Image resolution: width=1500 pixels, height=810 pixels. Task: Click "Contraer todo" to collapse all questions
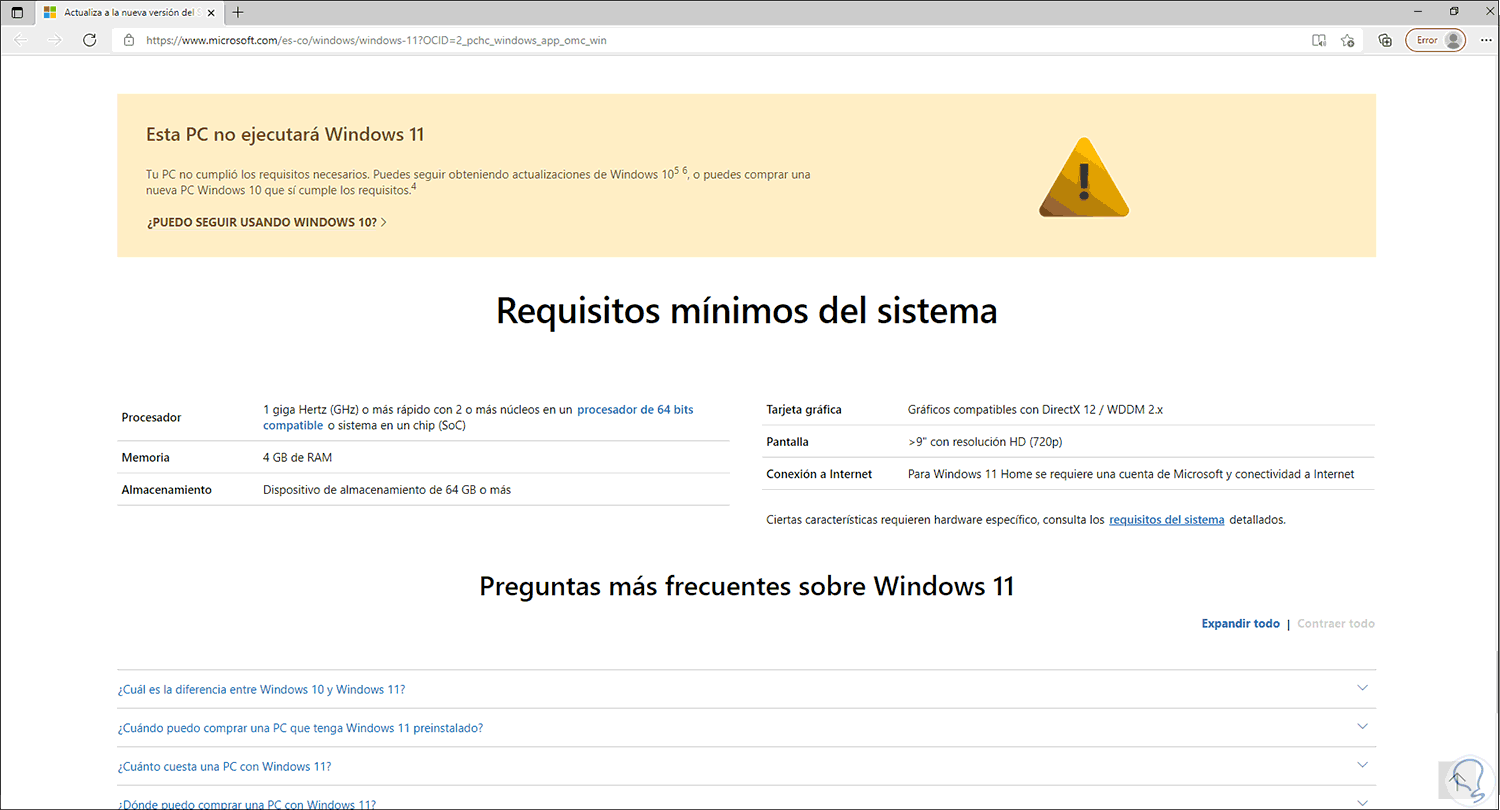(1336, 624)
